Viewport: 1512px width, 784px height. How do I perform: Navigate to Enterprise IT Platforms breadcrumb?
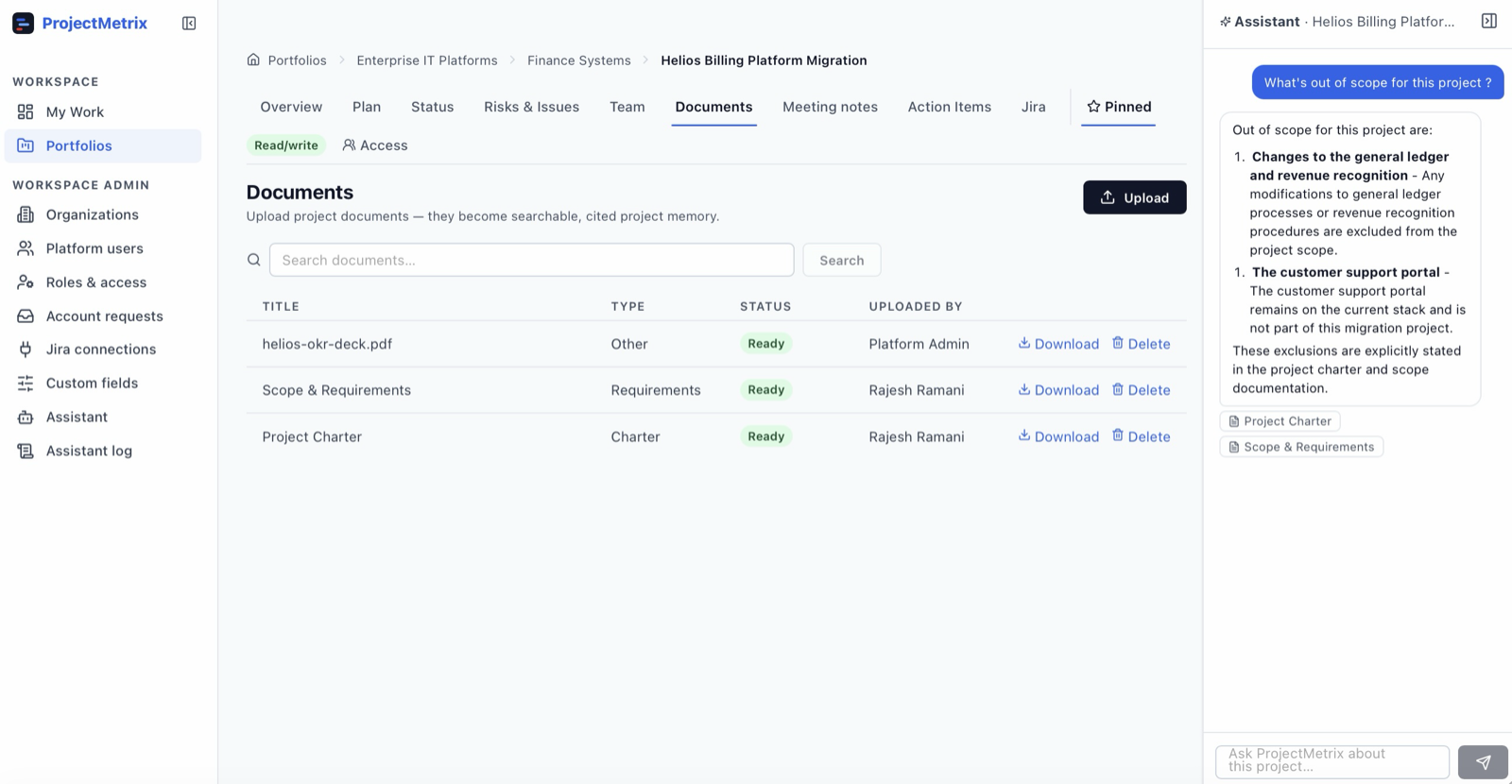pos(427,60)
